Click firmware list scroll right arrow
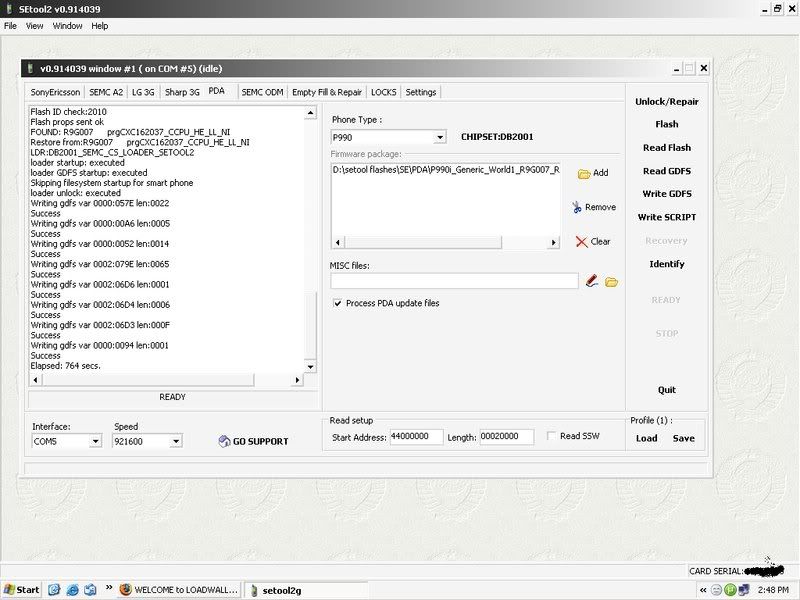This screenshot has width=800, height=600. pos(554,242)
